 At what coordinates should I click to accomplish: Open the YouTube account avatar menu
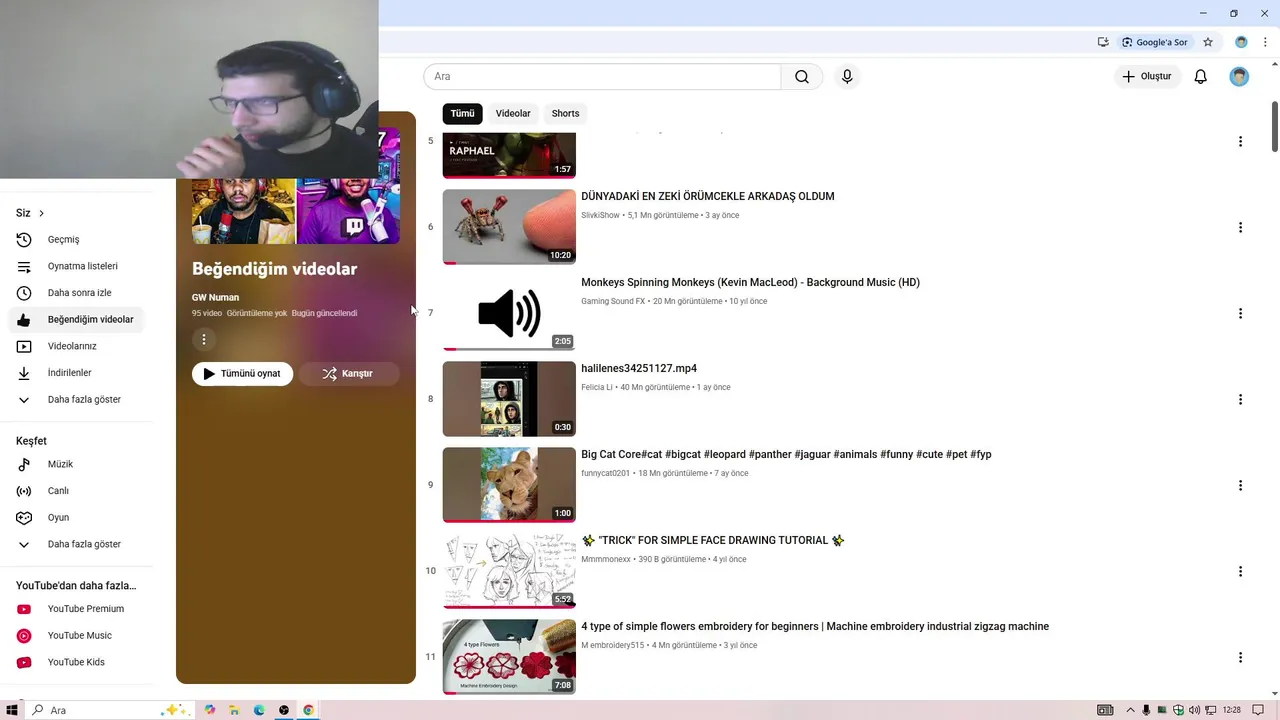(x=1239, y=77)
